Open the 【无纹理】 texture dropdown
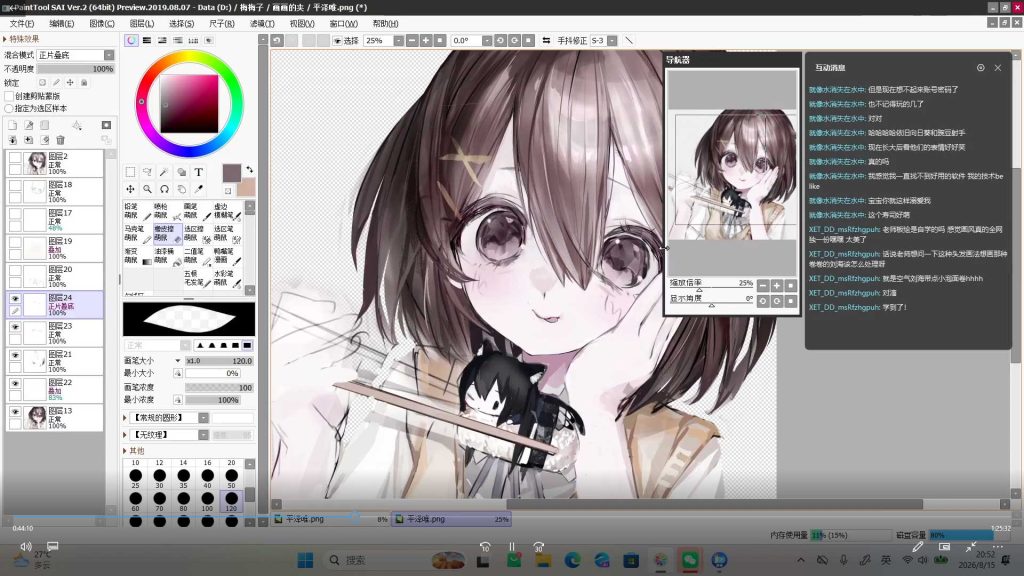 click(204, 435)
